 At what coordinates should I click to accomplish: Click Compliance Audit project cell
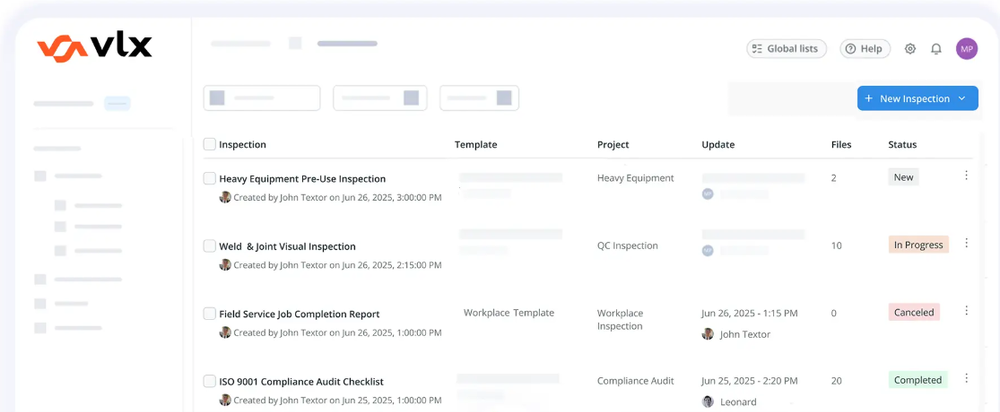click(x=635, y=381)
